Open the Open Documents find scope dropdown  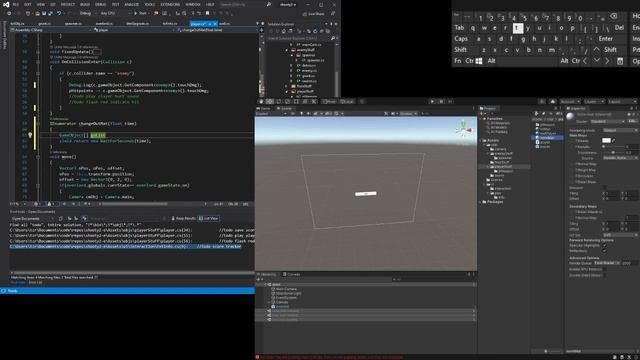pyautogui.click(x=33, y=218)
